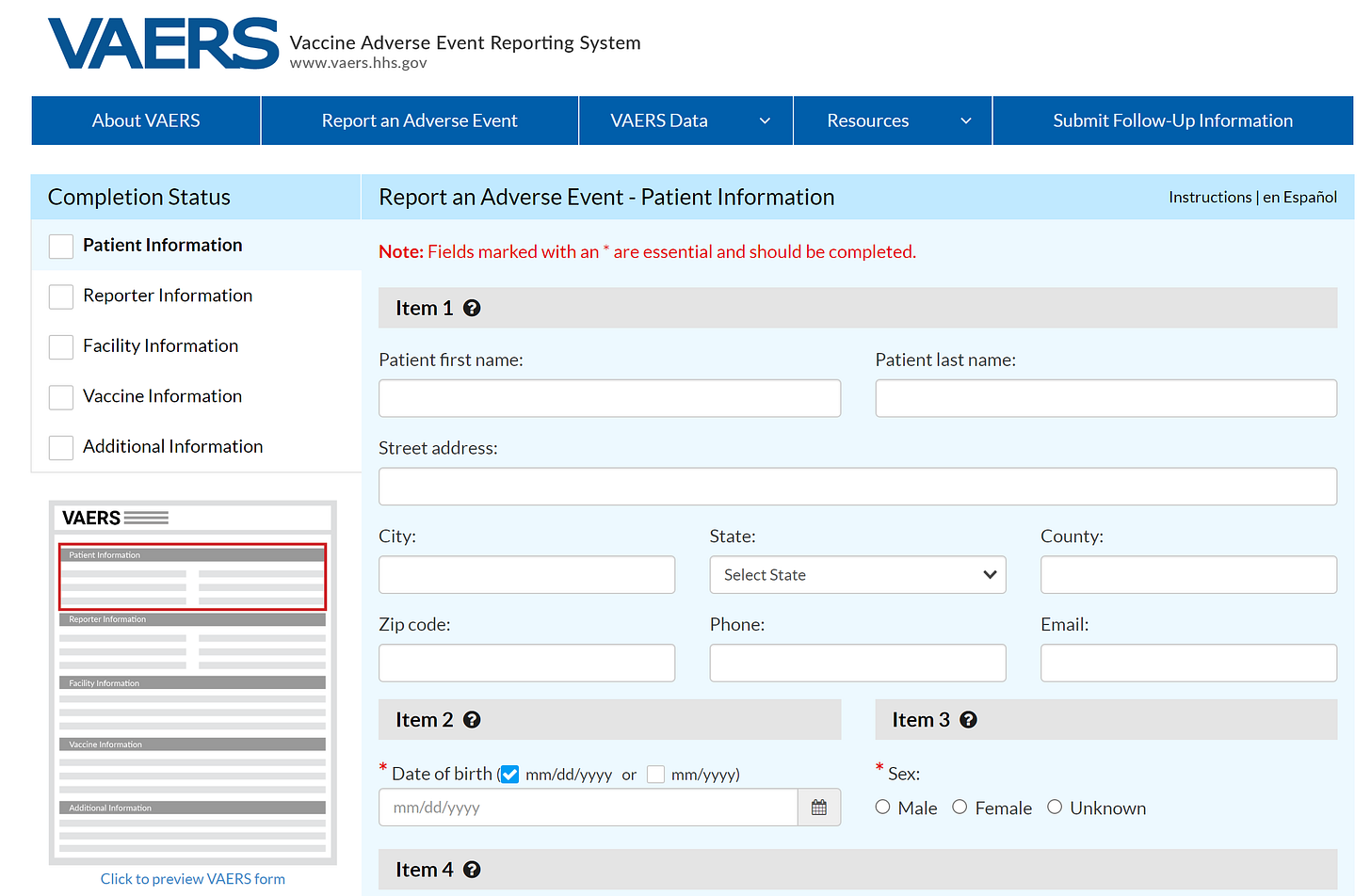
Task: Focus the date of birth text field
Action: (x=589, y=808)
